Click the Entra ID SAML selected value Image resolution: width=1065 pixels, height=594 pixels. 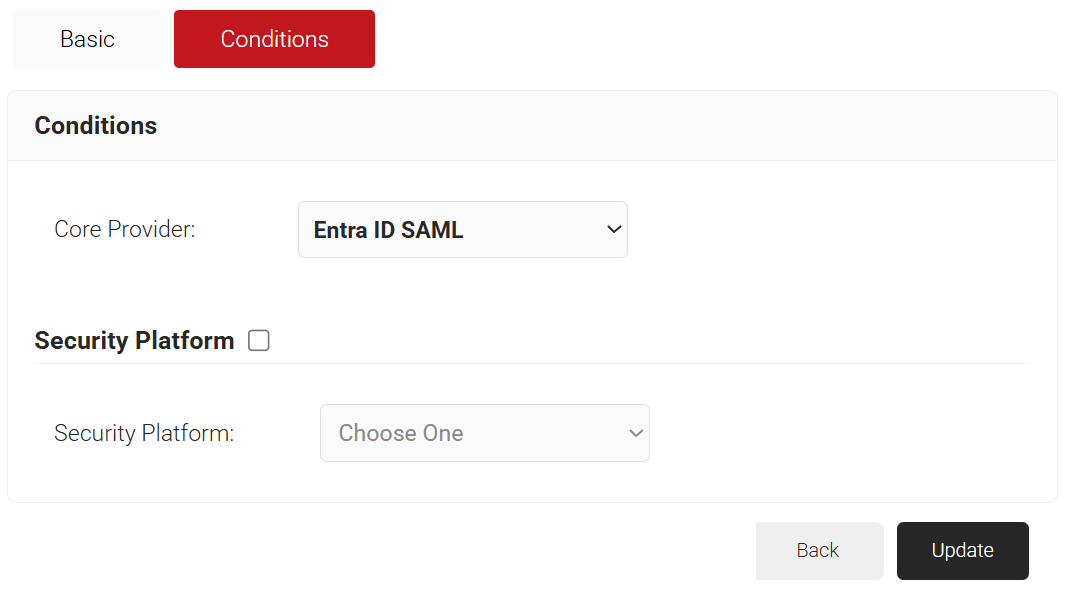(389, 230)
